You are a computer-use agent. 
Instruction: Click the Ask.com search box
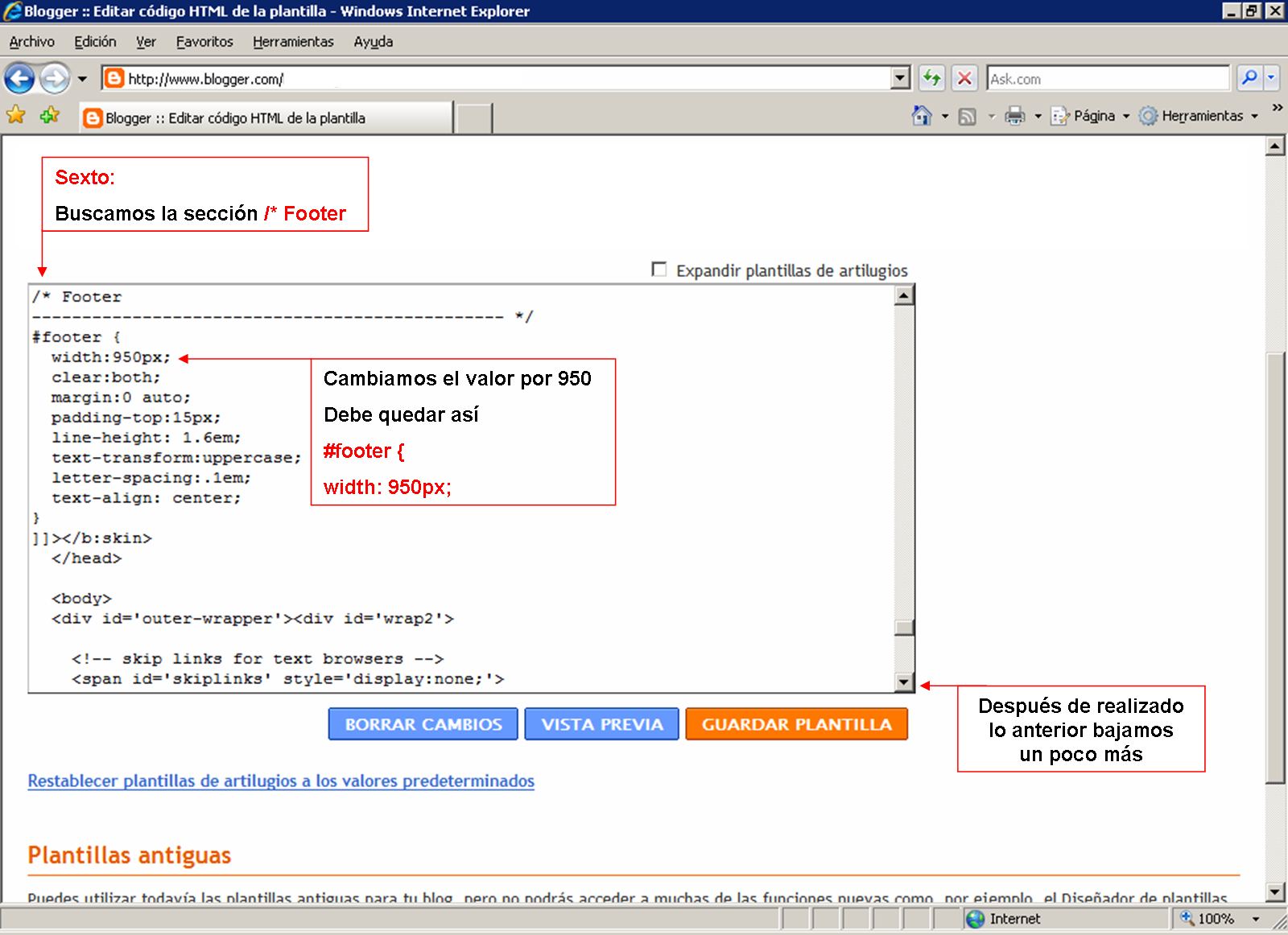coord(1108,79)
